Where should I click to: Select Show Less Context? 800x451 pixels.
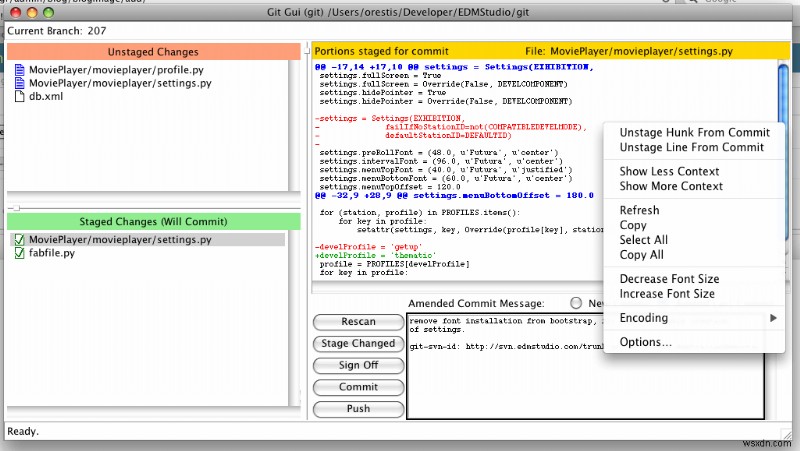pyautogui.click(x=669, y=171)
